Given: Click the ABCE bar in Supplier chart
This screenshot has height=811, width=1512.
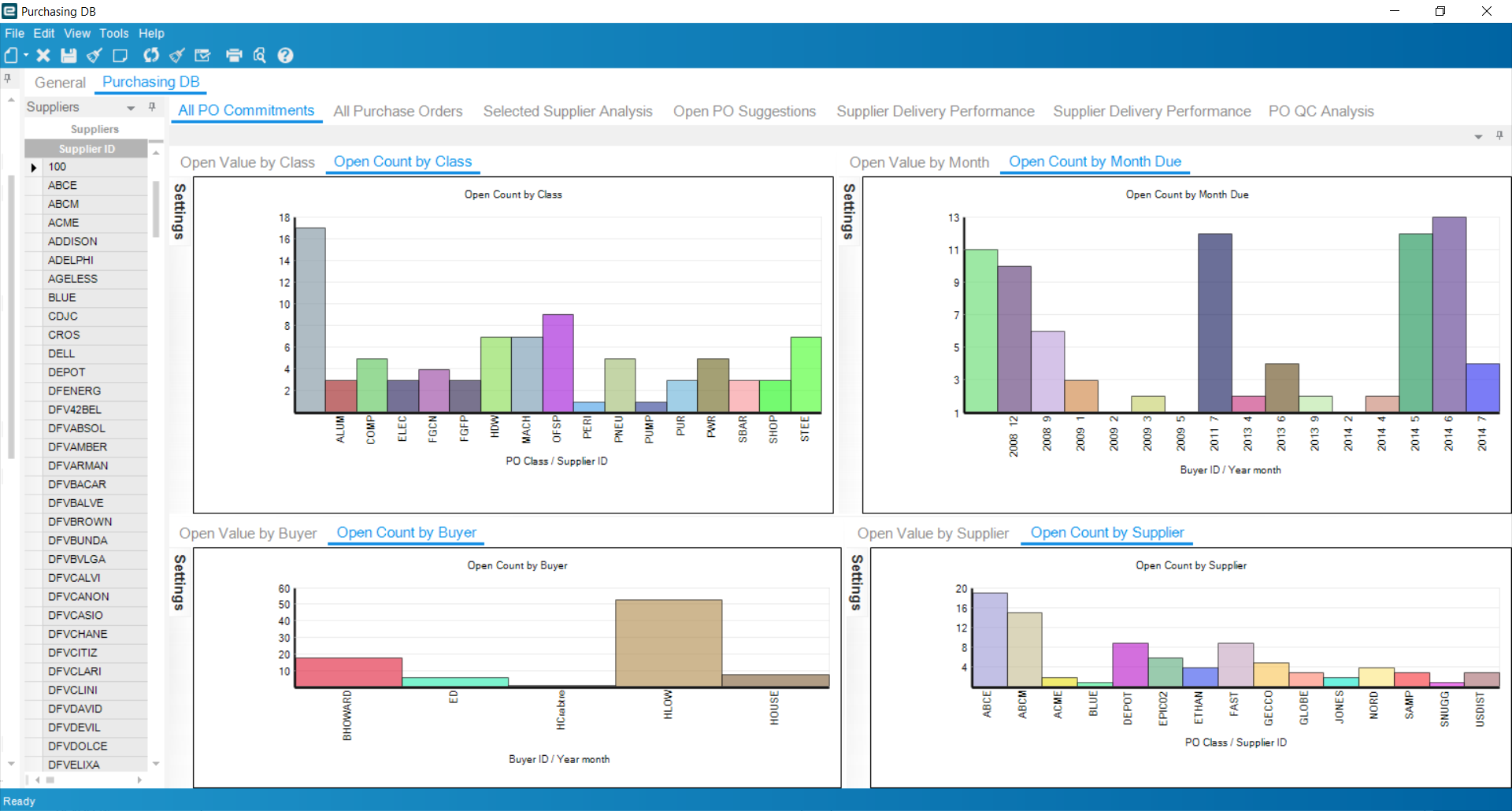Looking at the screenshot, I should click(991, 639).
